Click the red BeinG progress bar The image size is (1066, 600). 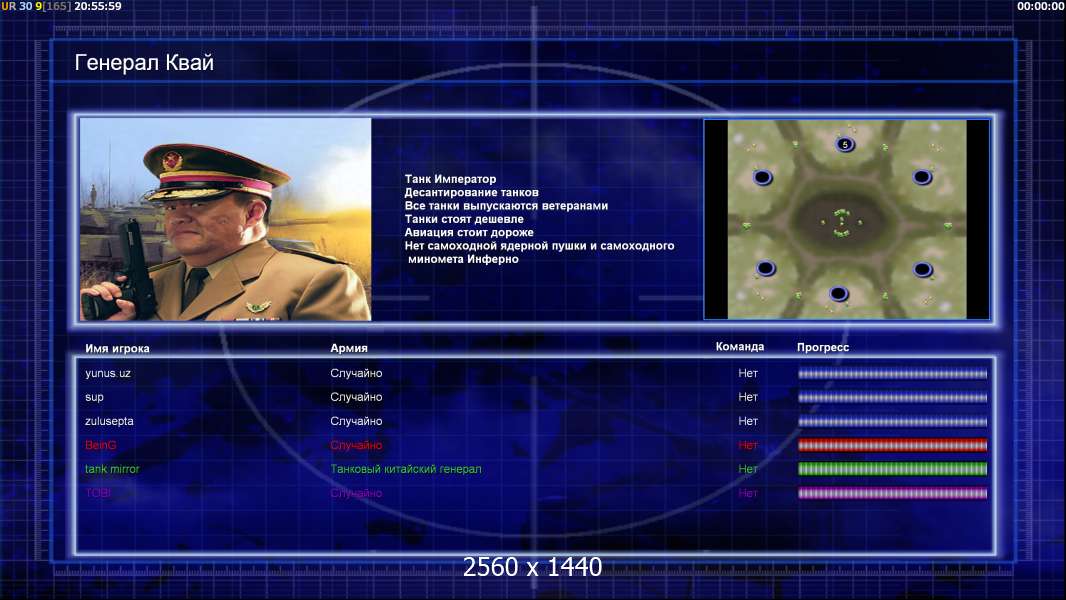point(893,445)
